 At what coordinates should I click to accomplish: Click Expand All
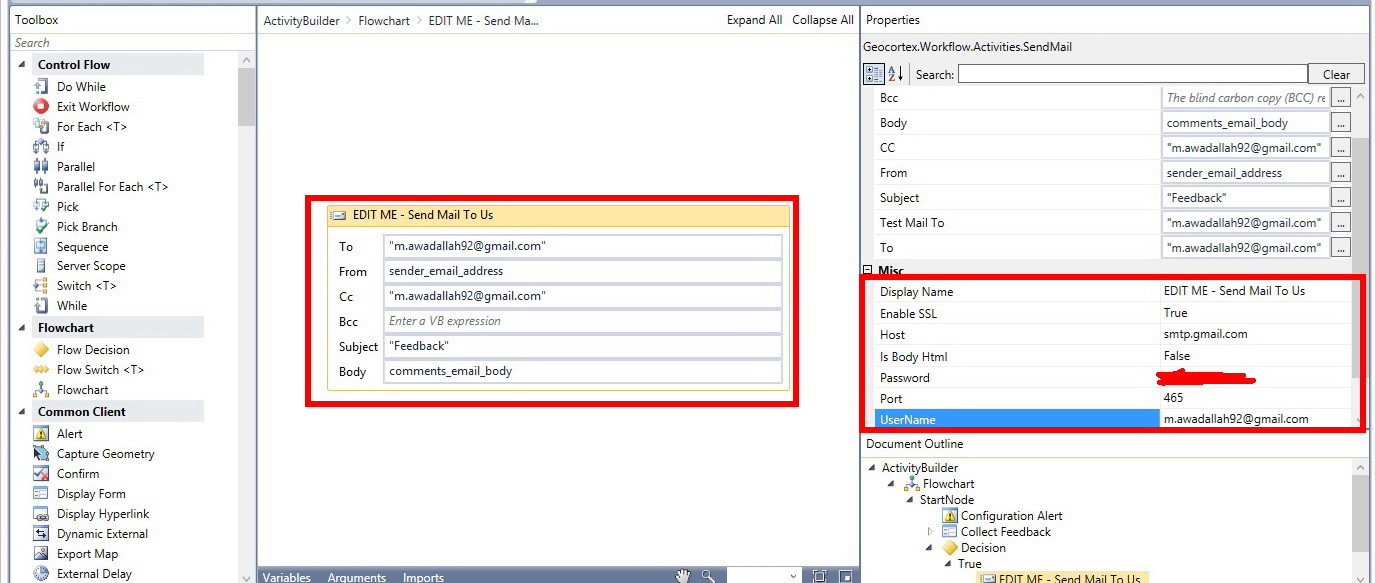pos(755,20)
